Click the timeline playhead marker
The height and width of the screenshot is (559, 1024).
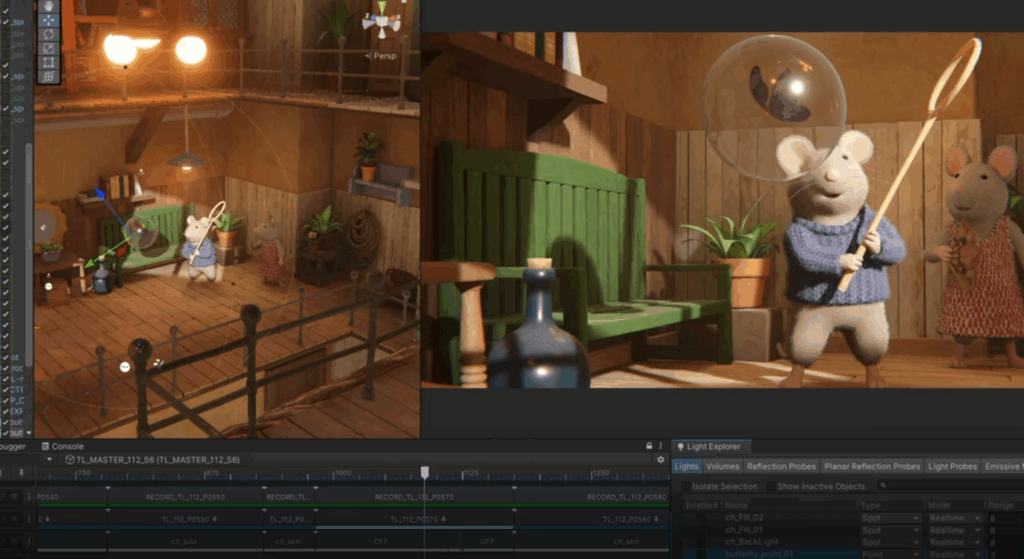point(424,472)
